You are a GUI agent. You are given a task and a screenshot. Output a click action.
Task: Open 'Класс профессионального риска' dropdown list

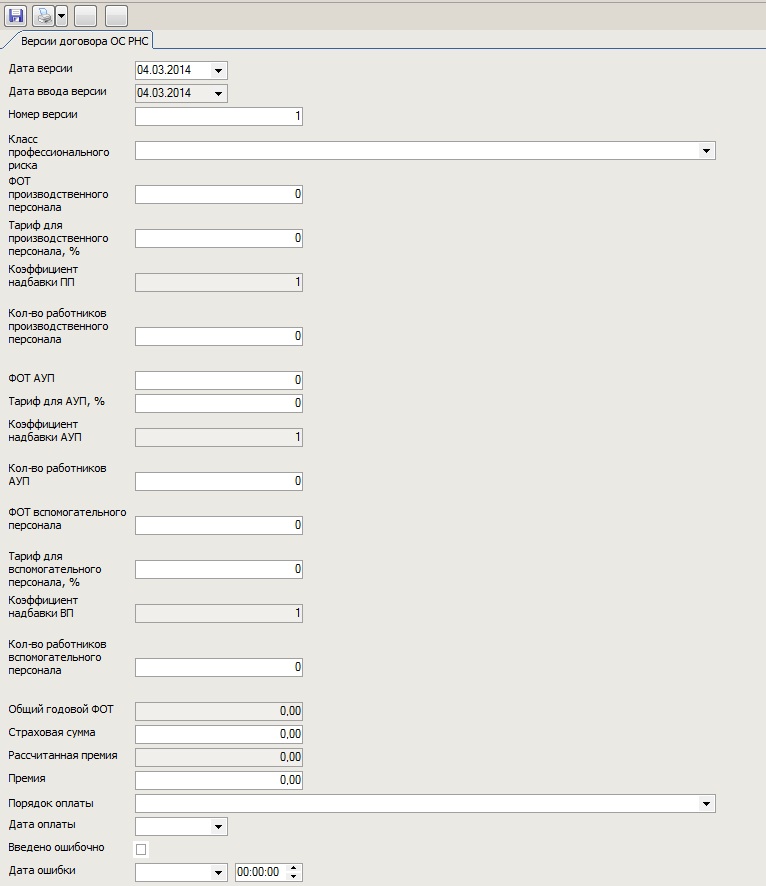(707, 151)
